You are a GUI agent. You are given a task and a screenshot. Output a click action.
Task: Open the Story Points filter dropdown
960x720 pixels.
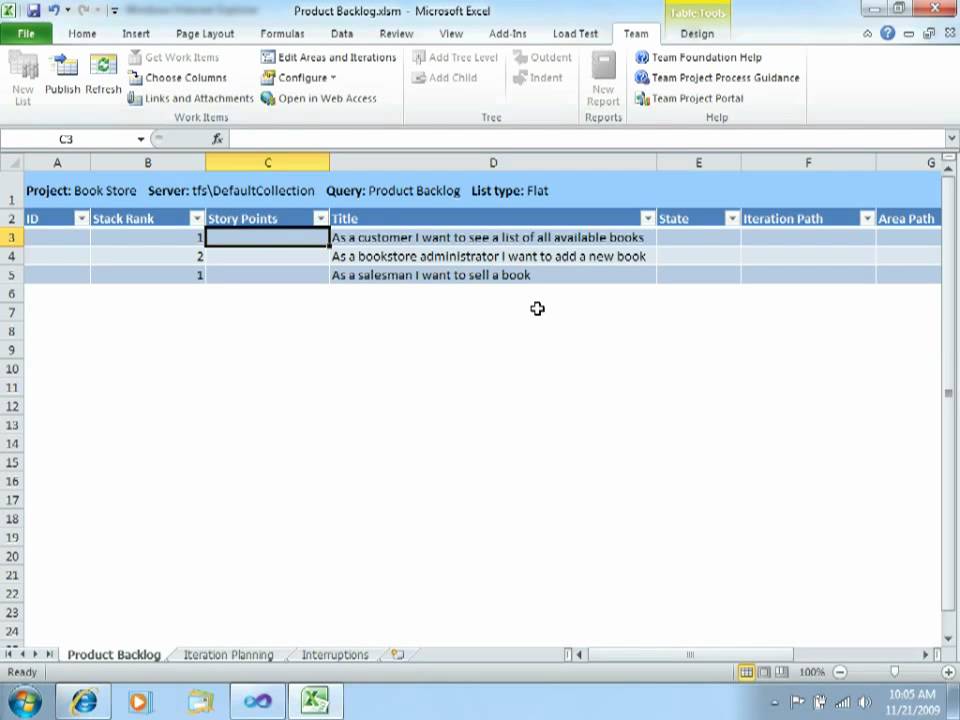[x=321, y=219]
